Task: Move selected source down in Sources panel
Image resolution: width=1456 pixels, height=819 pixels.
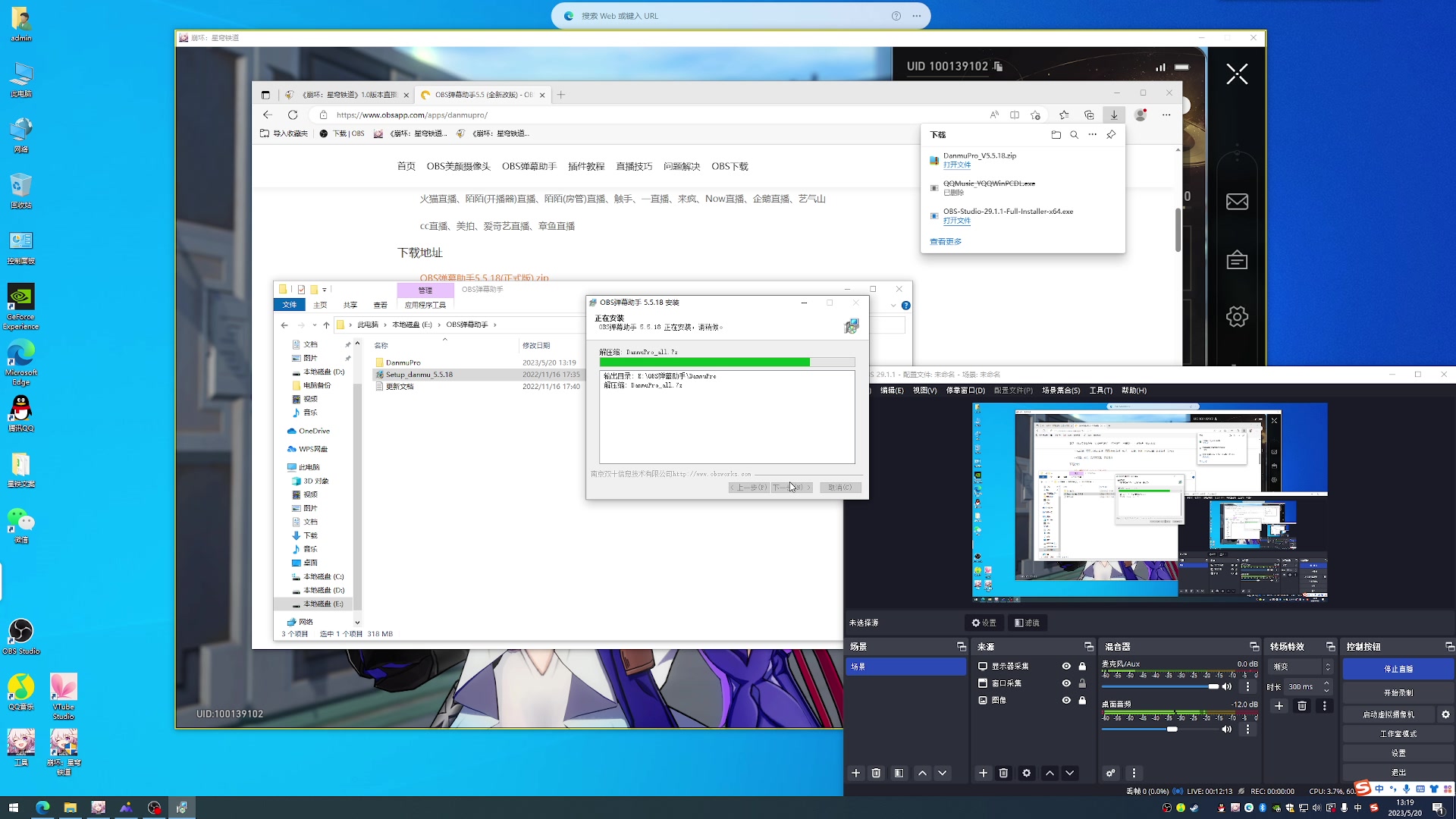Action: click(1070, 773)
